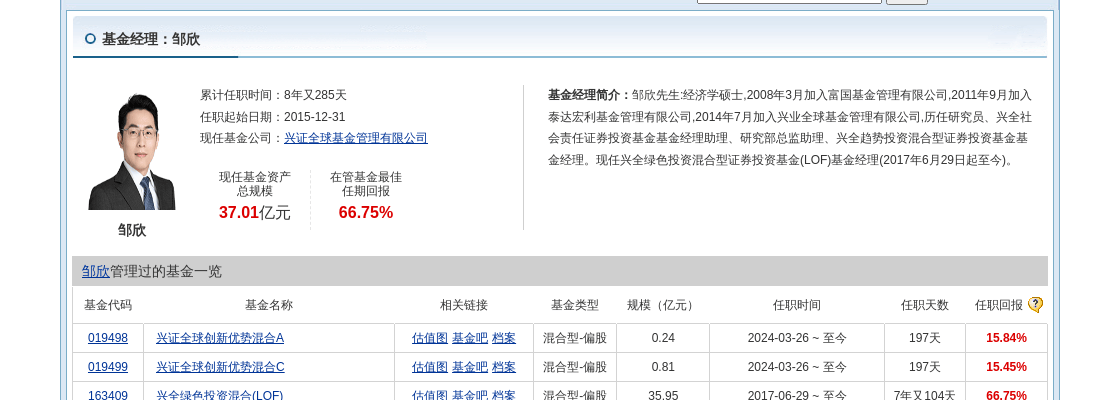Open the 兴全绿色投资混合(LOF) fund page
The image size is (1120, 400).
[219, 395]
